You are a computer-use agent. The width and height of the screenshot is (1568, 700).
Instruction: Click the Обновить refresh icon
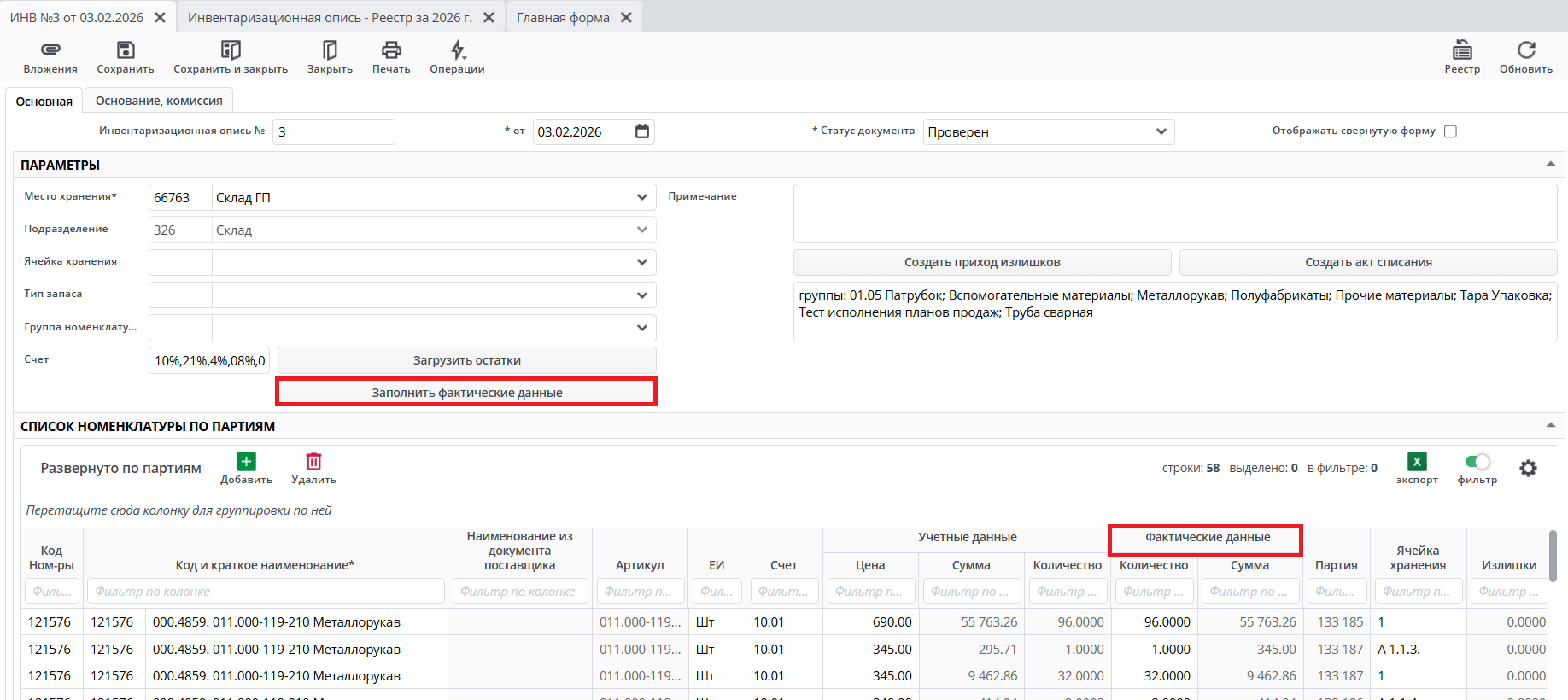coord(1526,50)
